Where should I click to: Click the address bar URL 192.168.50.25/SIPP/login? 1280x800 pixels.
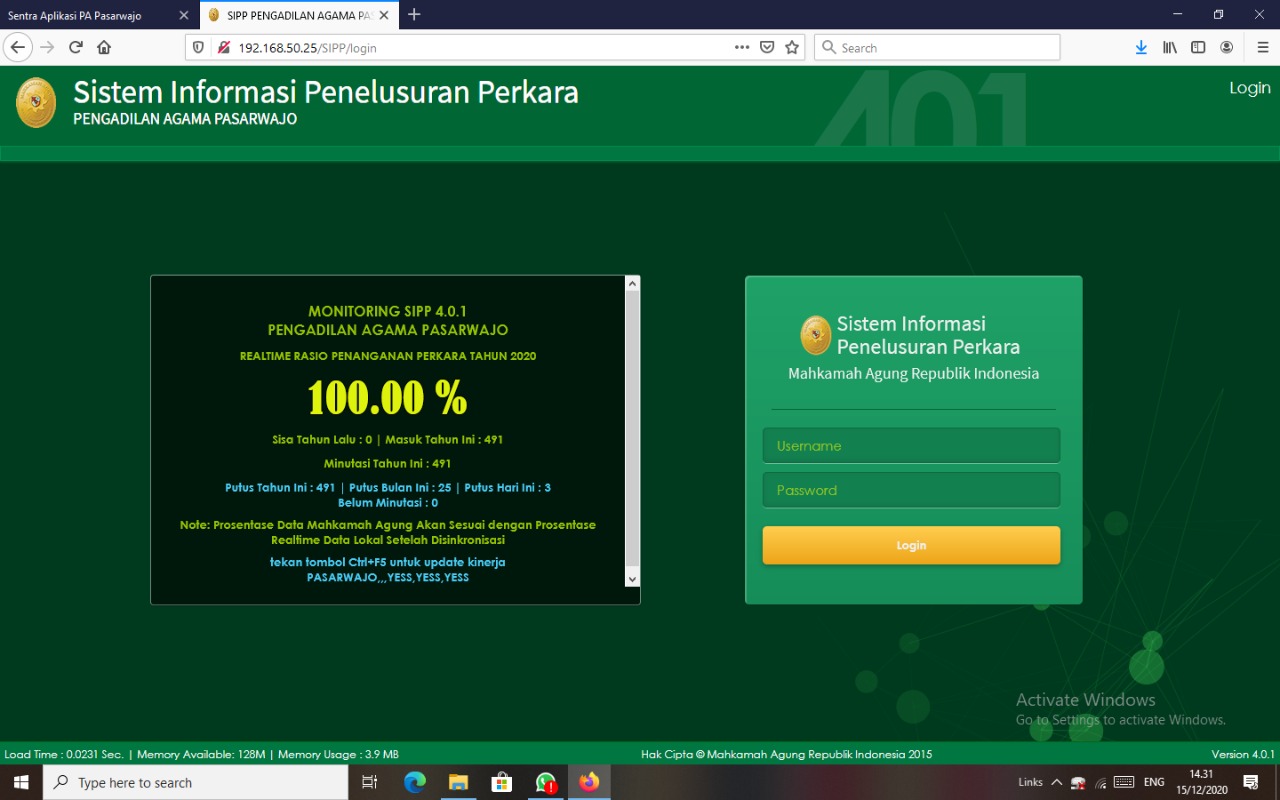pyautogui.click(x=307, y=48)
